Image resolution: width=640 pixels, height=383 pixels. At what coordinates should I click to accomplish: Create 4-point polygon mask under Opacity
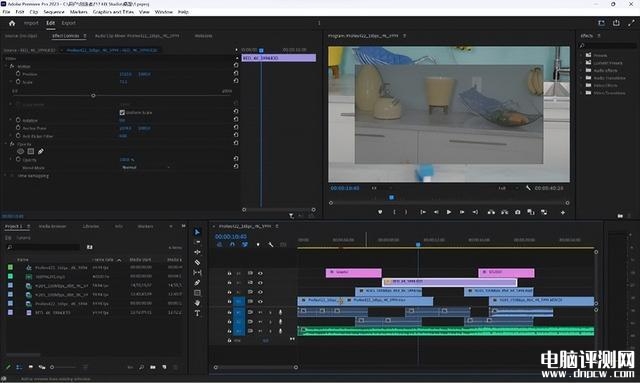pyautogui.click(x=31, y=151)
